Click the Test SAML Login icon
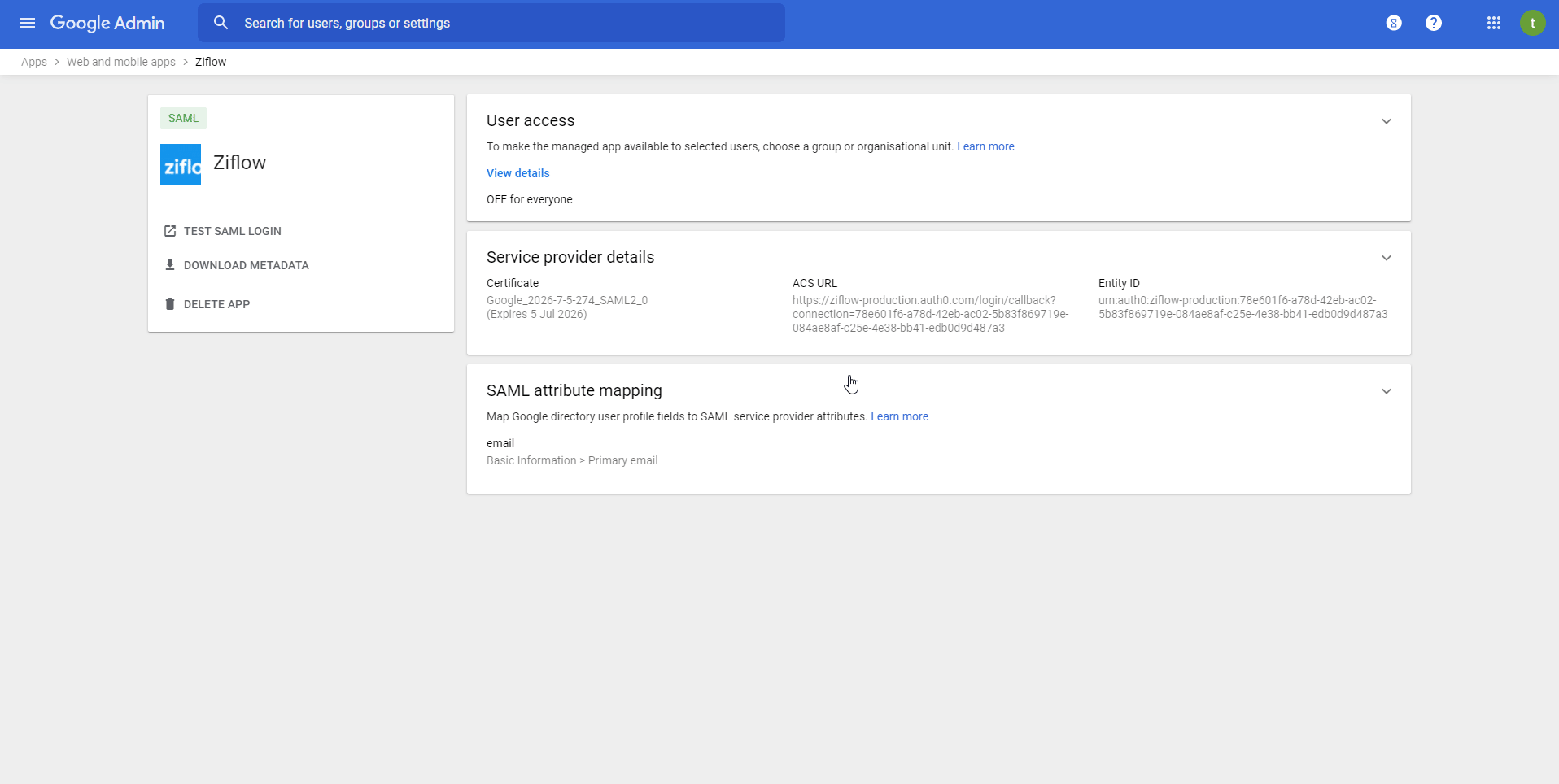 coord(170,231)
